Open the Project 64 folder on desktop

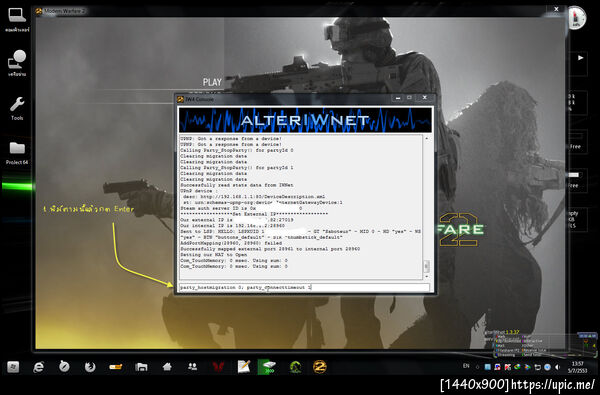coord(17,153)
